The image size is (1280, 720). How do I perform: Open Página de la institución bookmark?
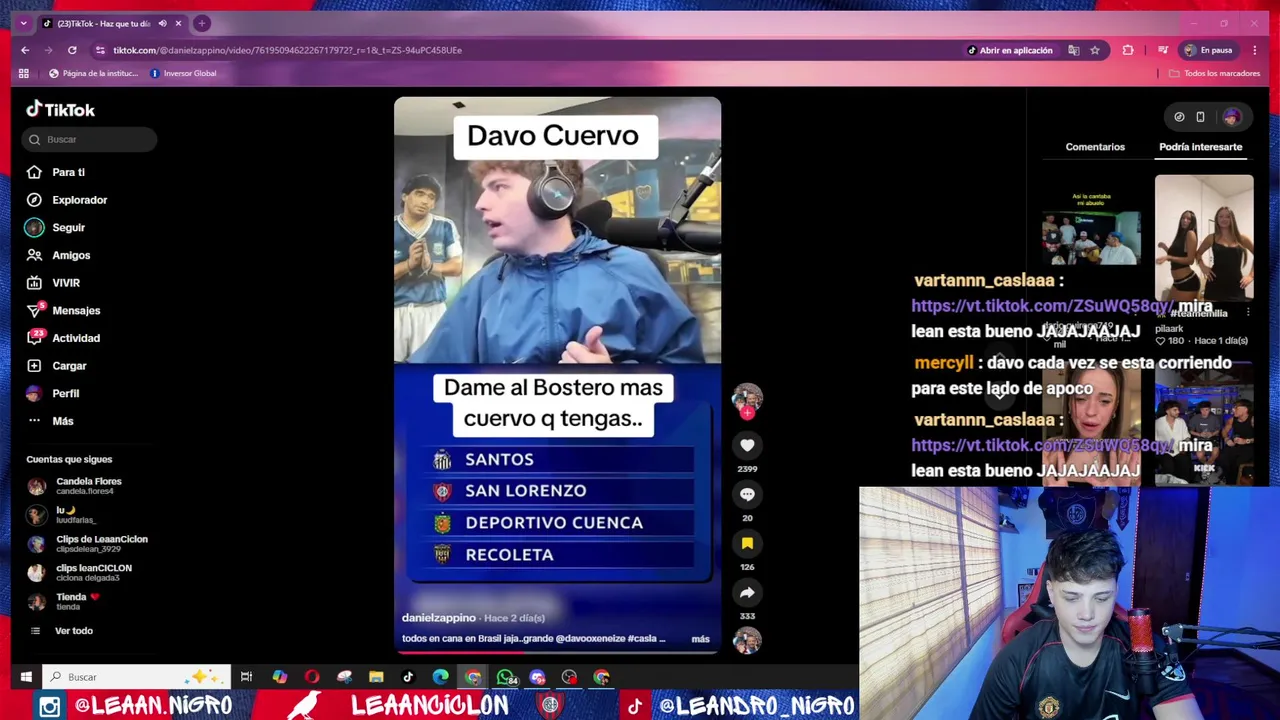click(x=93, y=73)
